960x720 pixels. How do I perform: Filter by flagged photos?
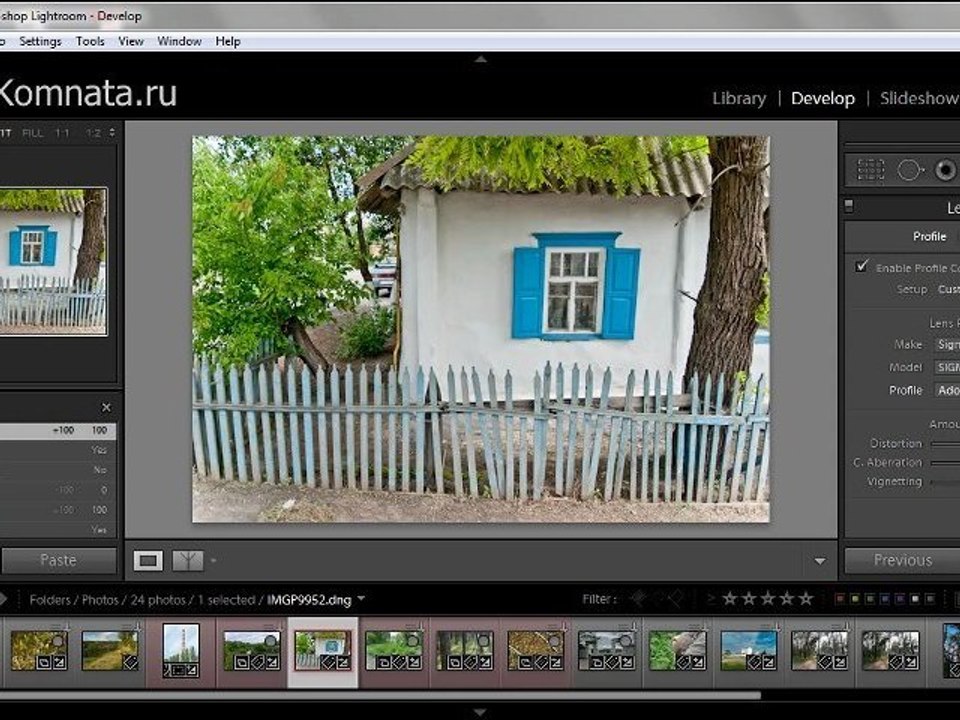(x=639, y=598)
